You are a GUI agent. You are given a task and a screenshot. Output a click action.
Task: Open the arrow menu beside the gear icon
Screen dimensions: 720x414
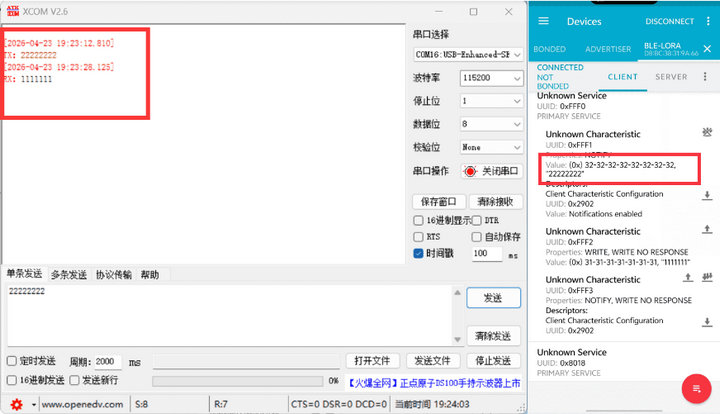(x=34, y=405)
